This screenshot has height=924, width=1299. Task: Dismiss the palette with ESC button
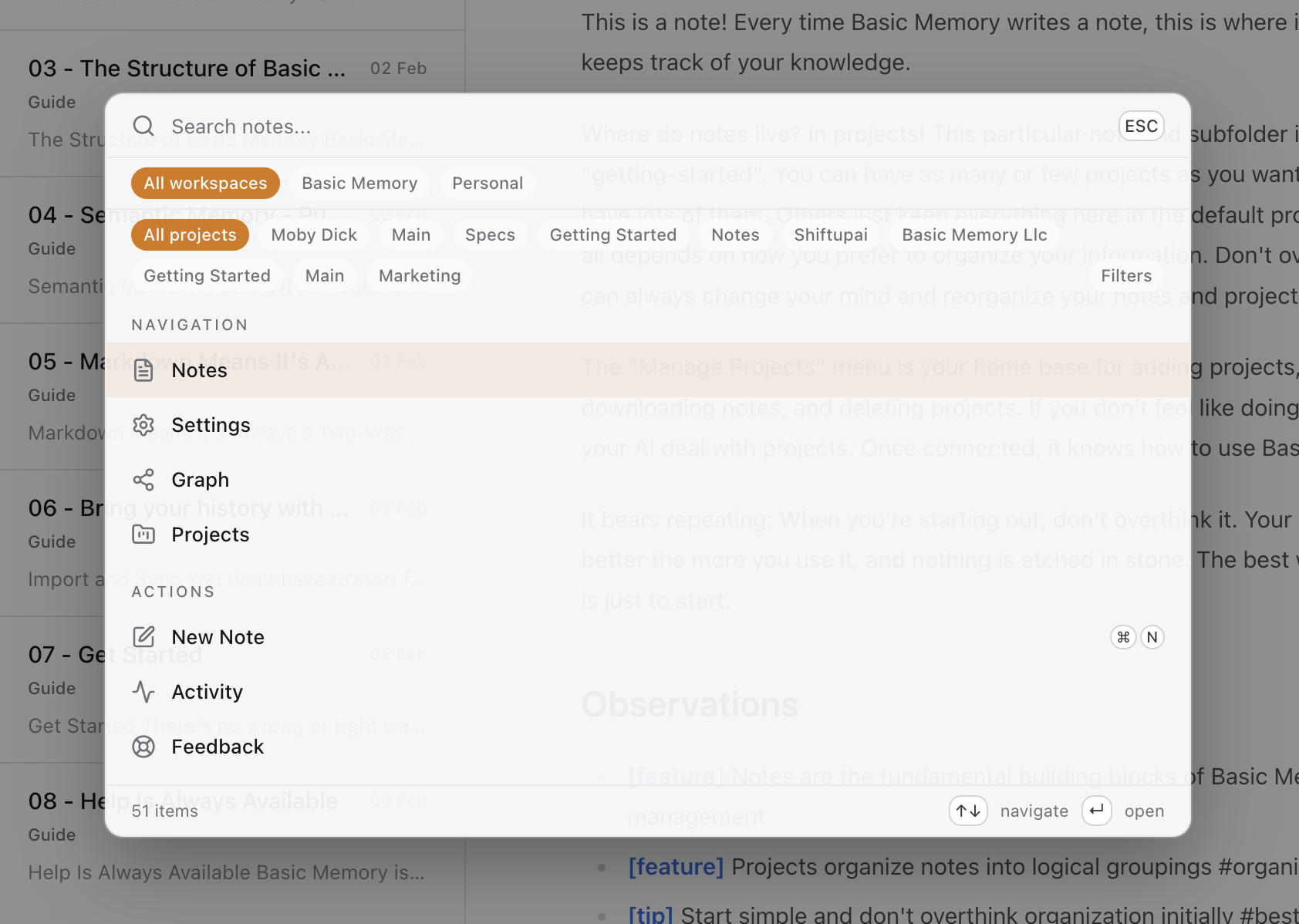(1141, 126)
